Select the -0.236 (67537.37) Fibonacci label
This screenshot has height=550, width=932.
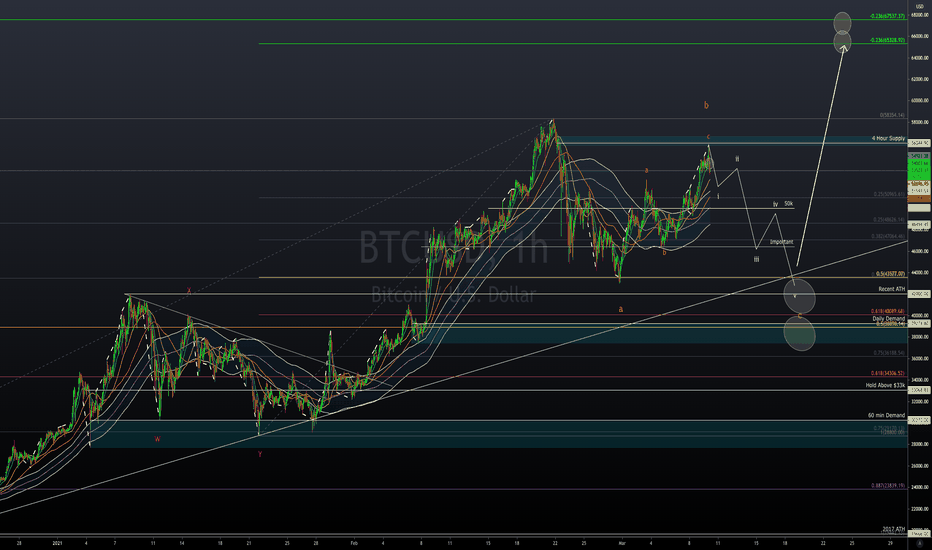(887, 16)
